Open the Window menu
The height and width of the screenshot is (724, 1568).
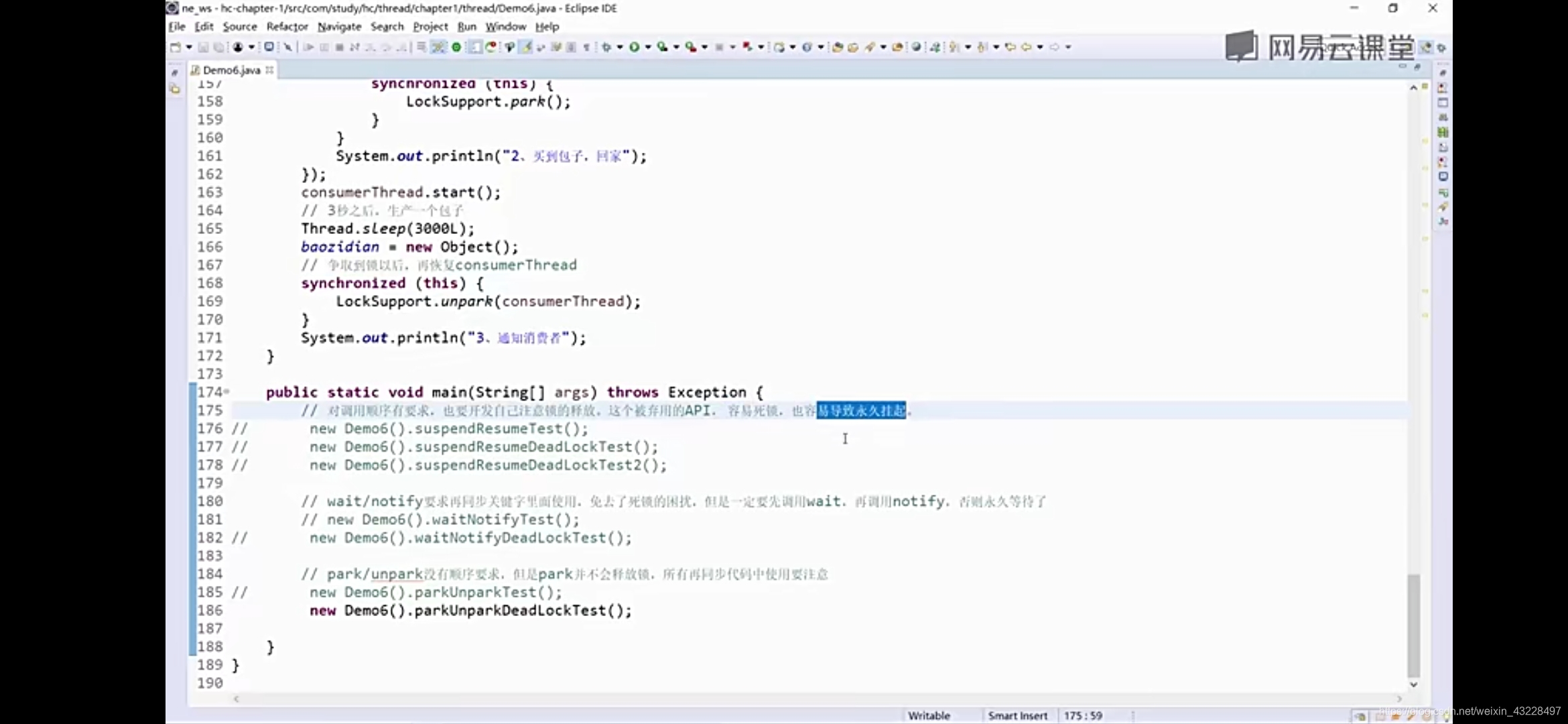(506, 26)
